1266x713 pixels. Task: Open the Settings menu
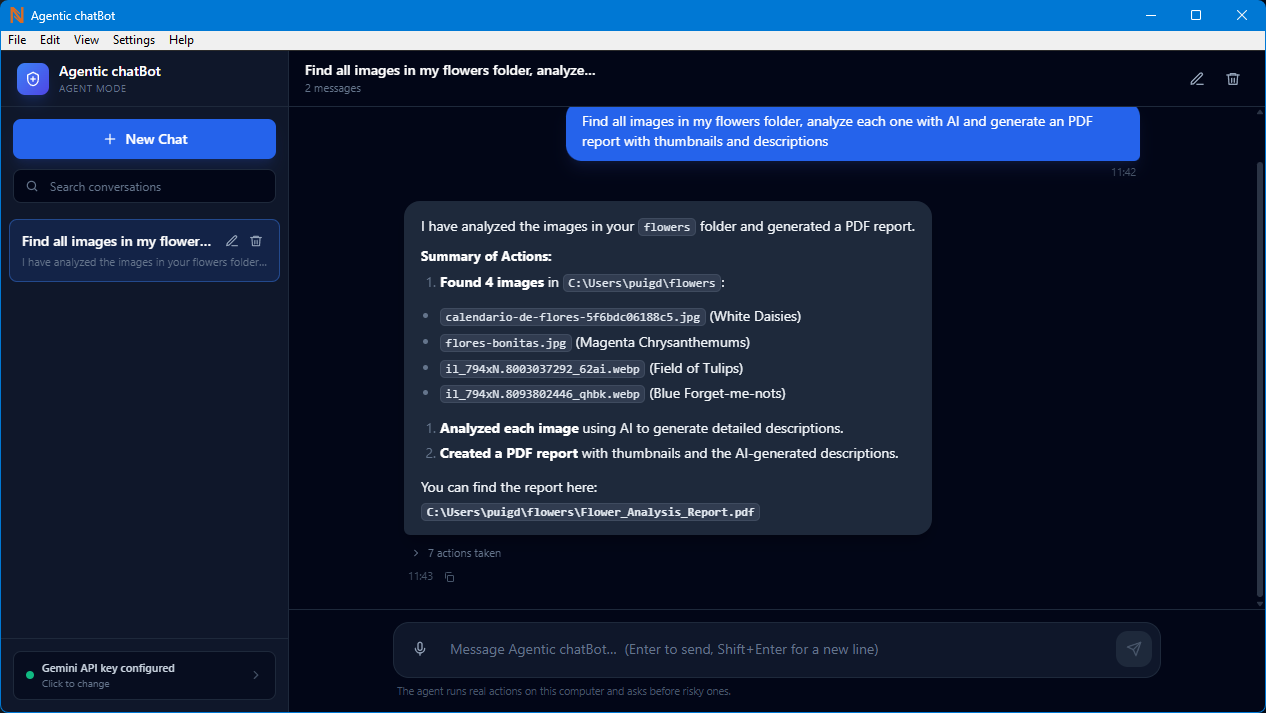pos(134,40)
